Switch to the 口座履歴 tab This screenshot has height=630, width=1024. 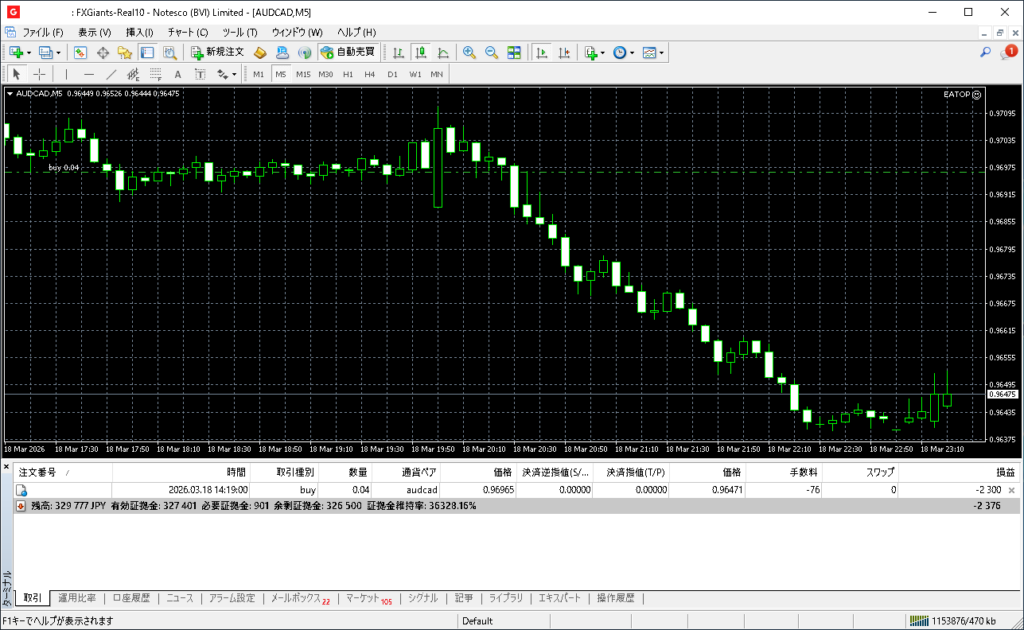pyautogui.click(x=131, y=598)
